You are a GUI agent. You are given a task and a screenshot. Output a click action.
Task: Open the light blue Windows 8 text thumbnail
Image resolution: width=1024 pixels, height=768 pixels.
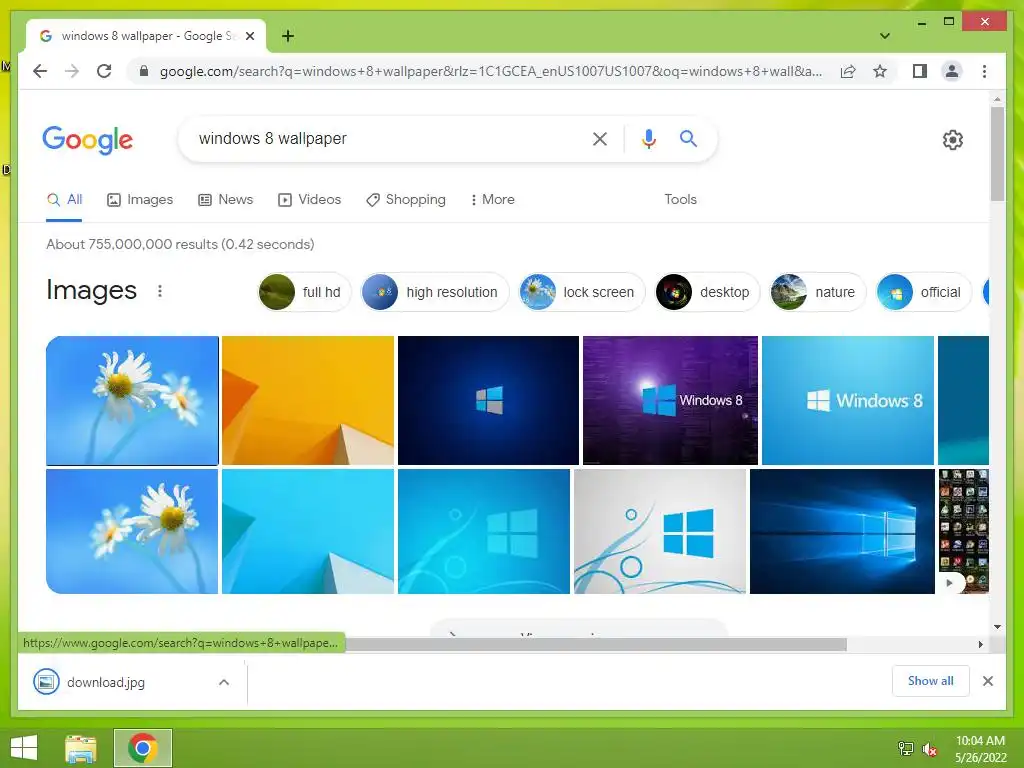848,400
